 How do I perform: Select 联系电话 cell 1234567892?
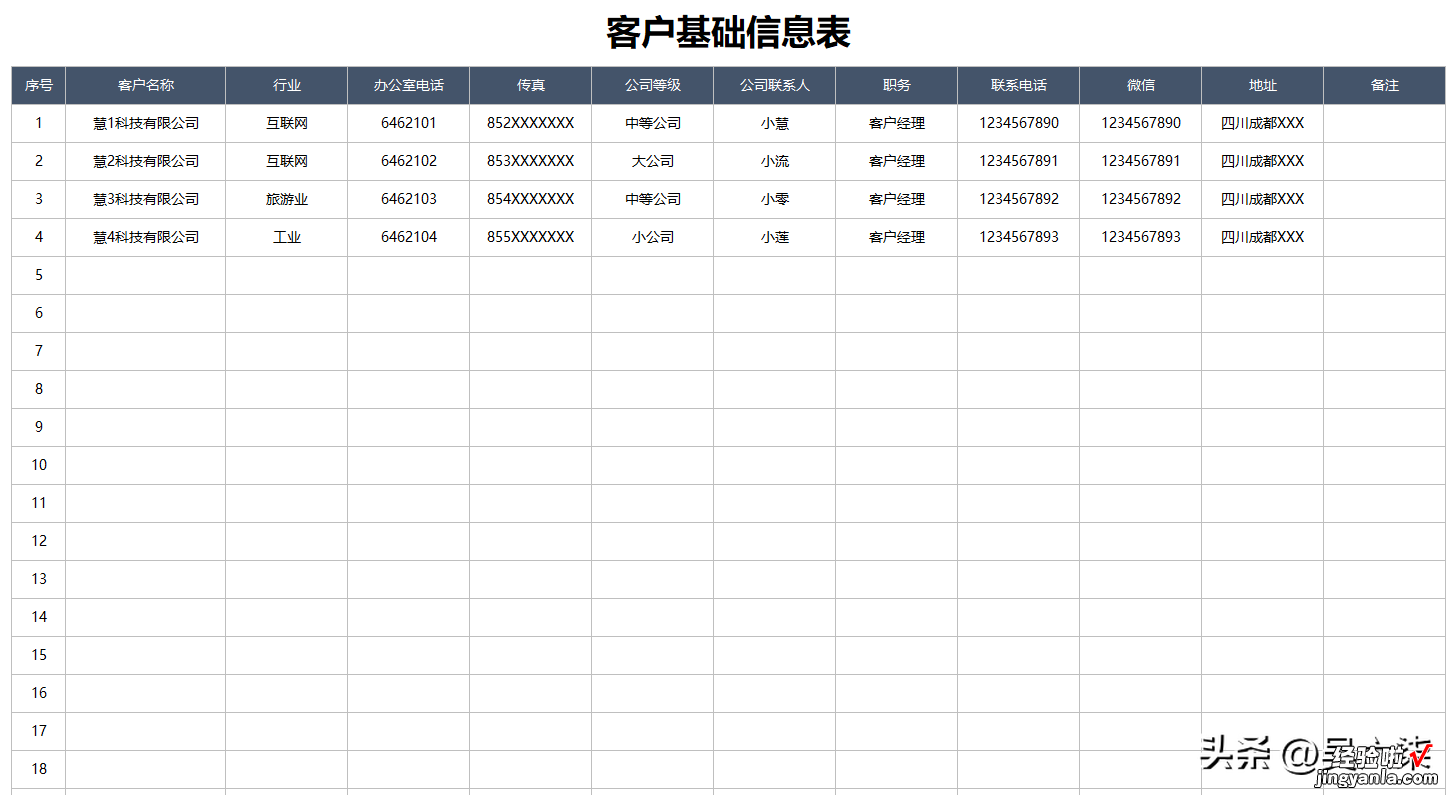(1019, 199)
